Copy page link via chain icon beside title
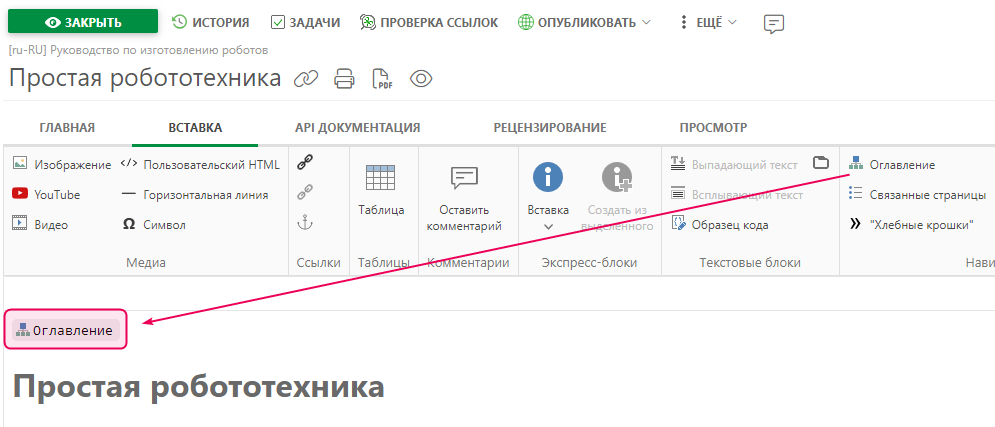Viewport: 995px width, 427px height. click(x=305, y=79)
